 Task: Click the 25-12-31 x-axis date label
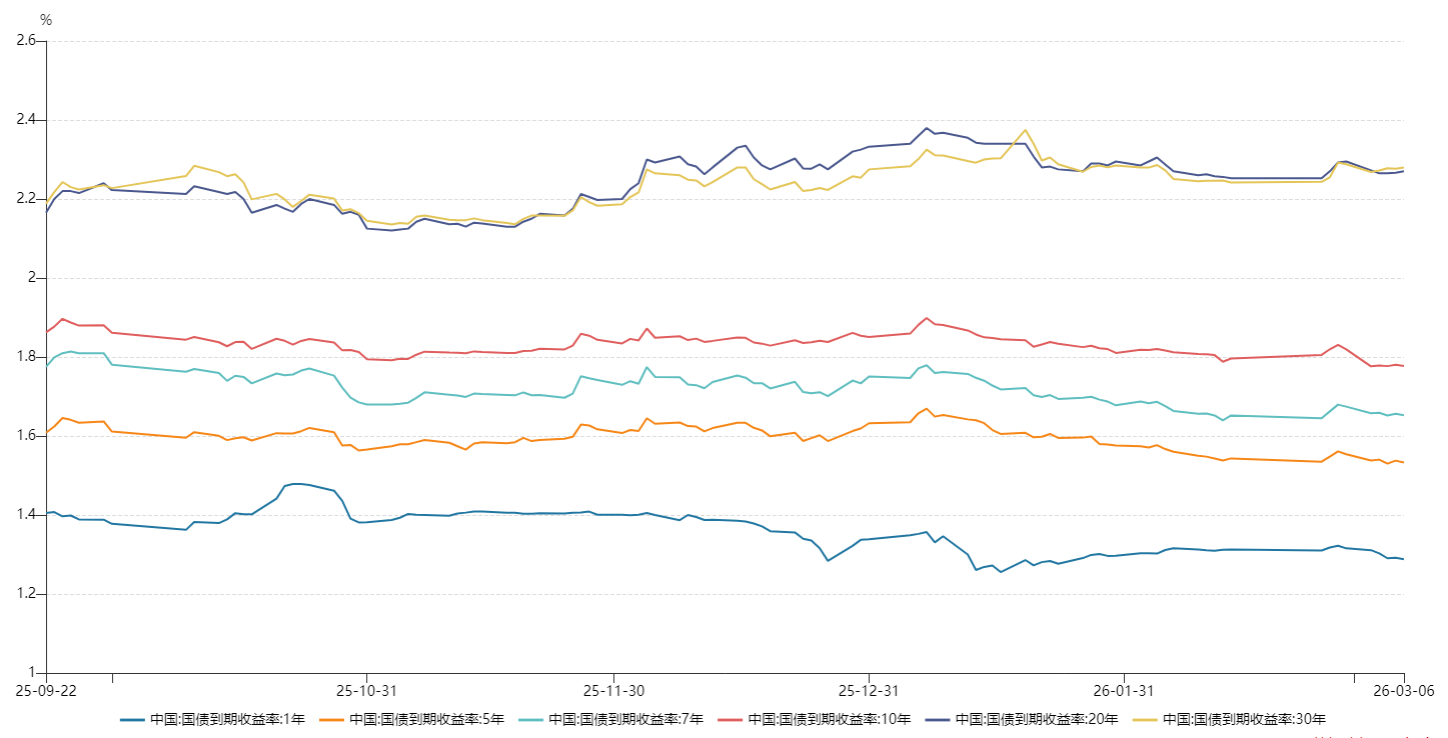pos(868,691)
